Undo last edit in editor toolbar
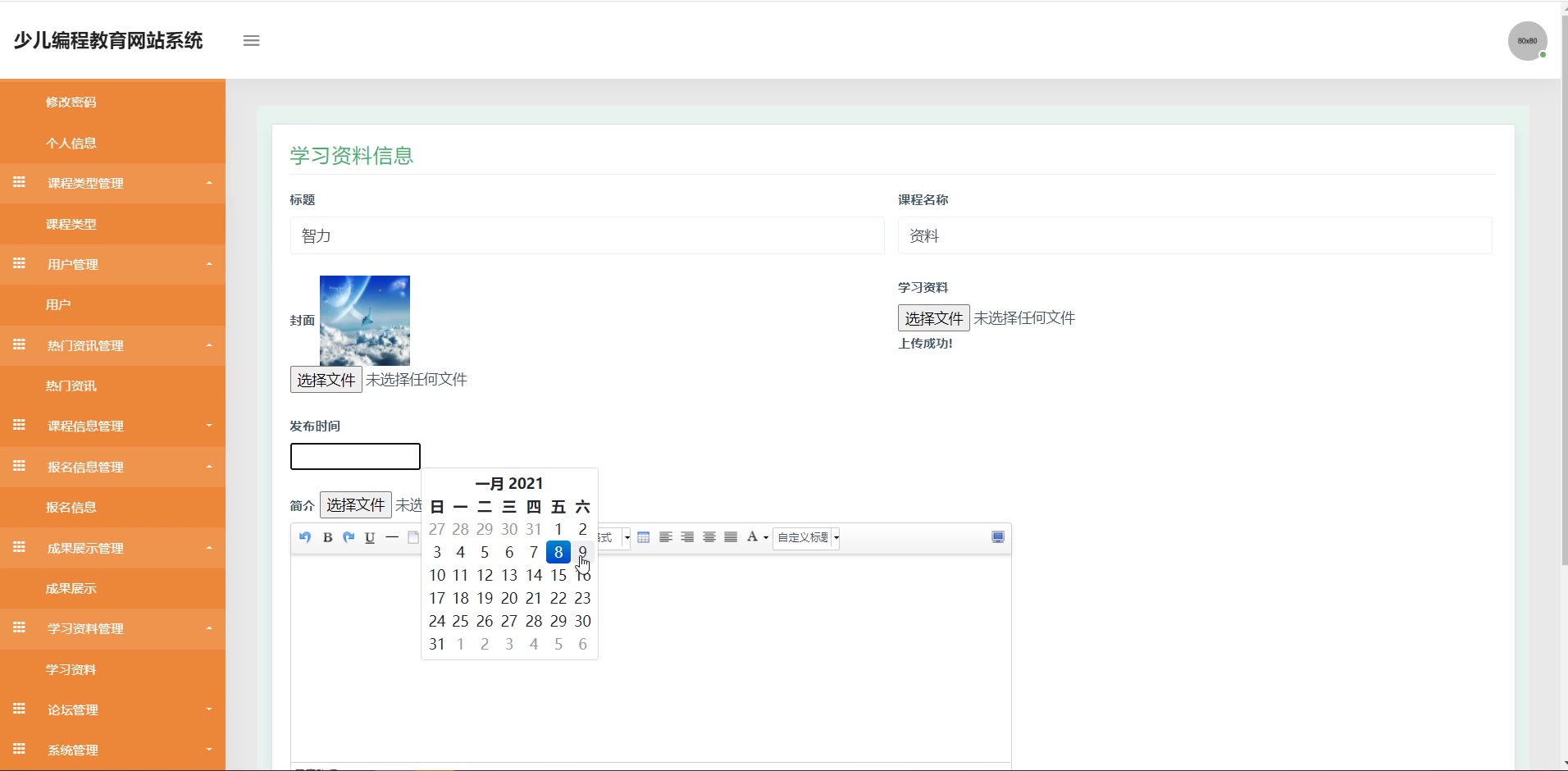Image resolution: width=1568 pixels, height=771 pixels. click(305, 537)
